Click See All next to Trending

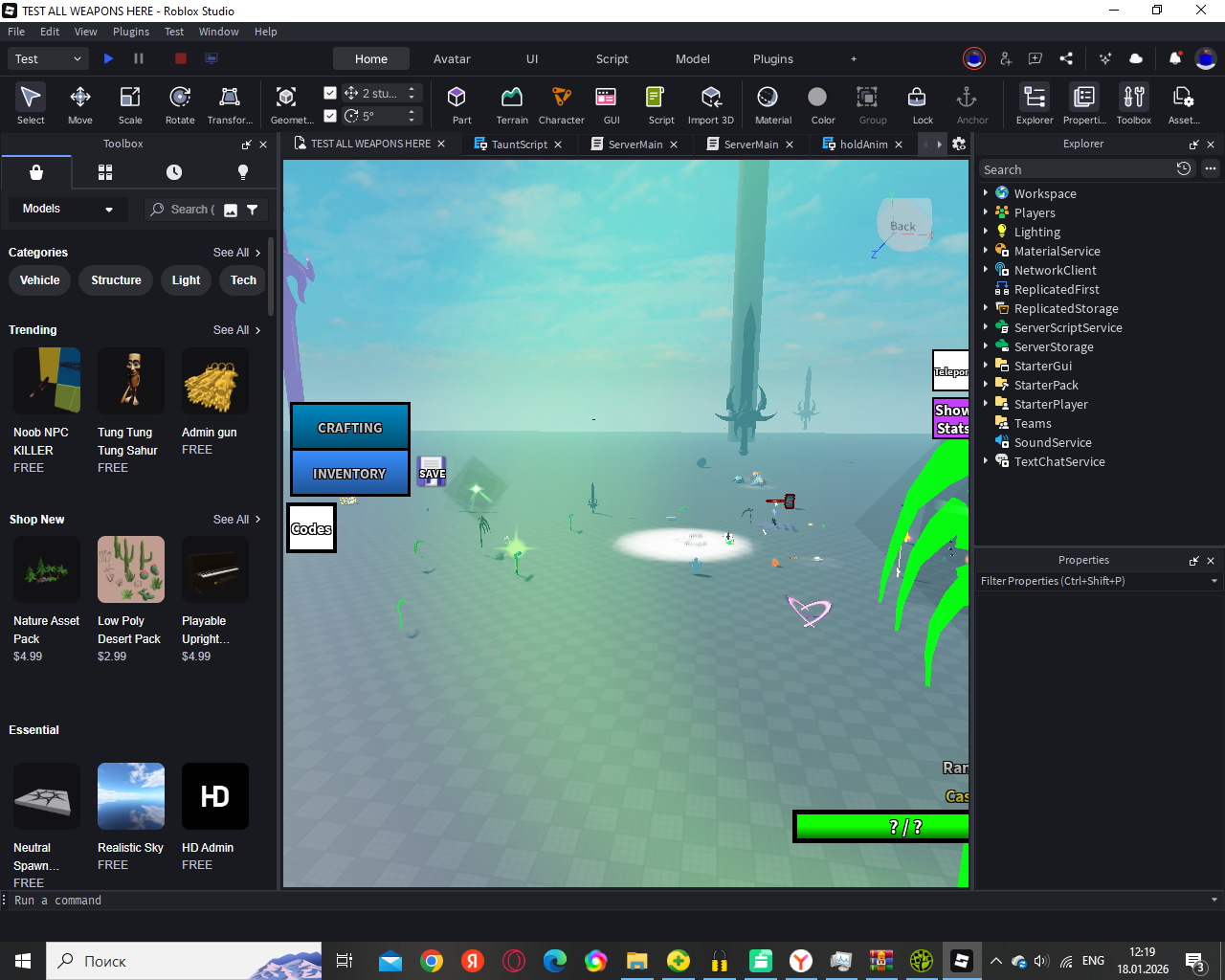click(236, 330)
